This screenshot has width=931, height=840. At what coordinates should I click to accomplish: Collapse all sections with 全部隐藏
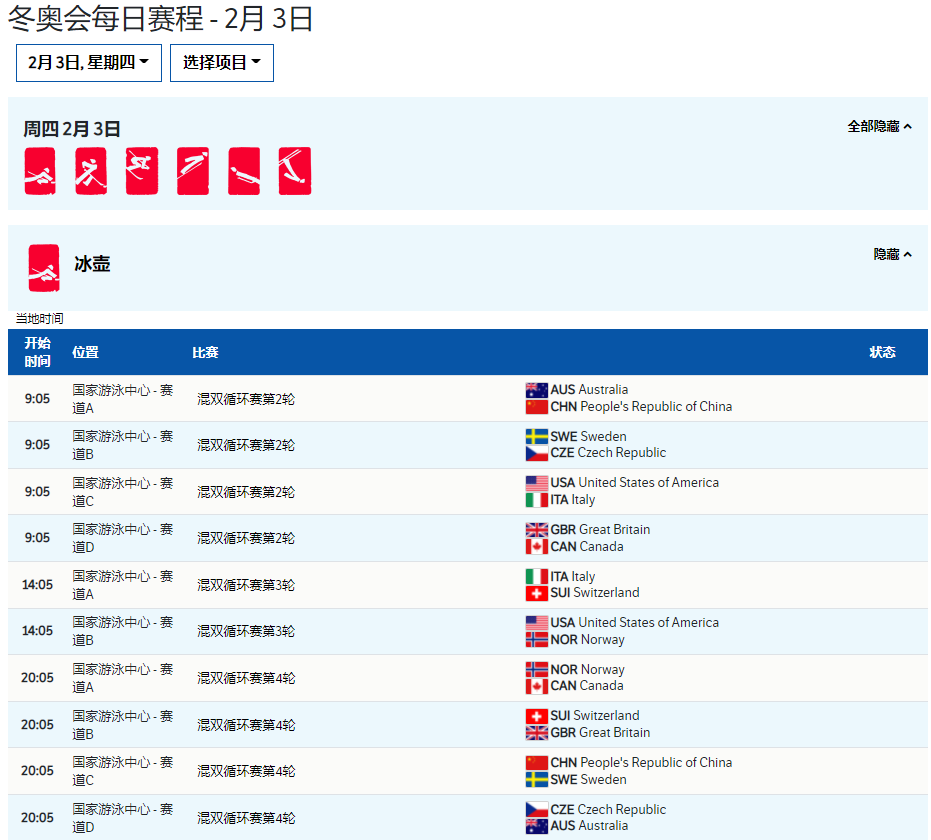[x=879, y=127]
